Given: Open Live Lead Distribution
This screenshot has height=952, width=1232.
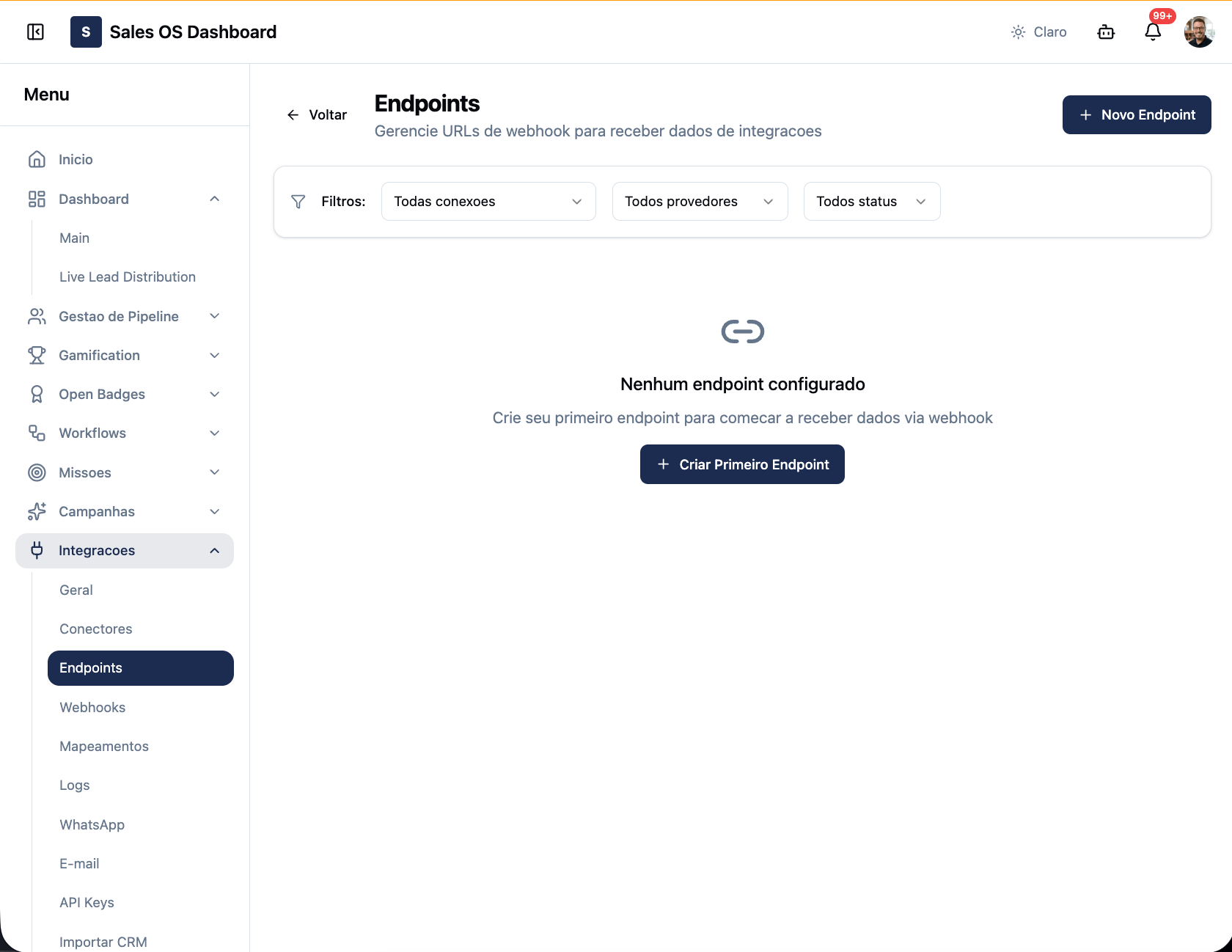Looking at the screenshot, I should tap(141, 277).
